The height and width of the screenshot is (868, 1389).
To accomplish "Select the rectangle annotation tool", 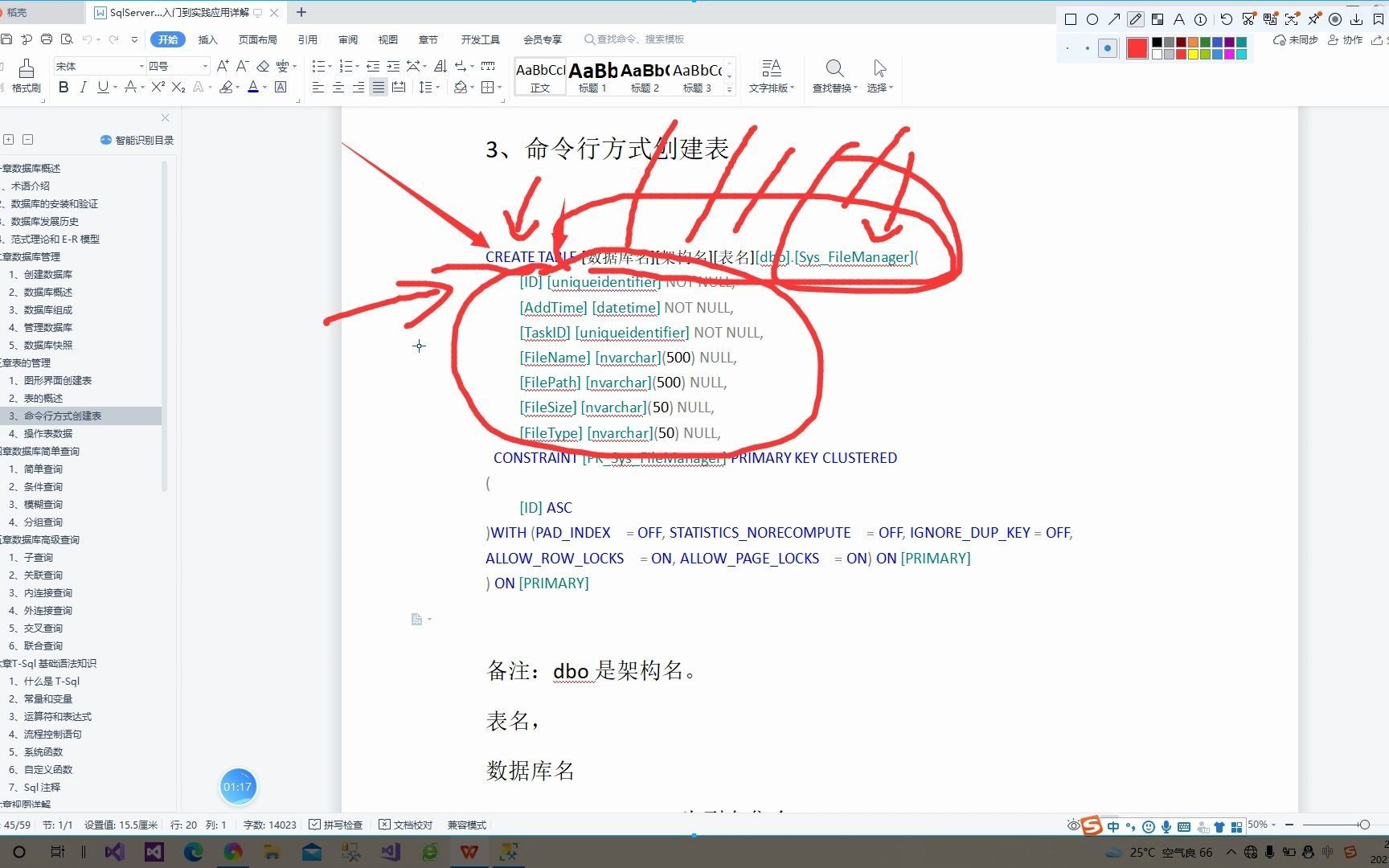I will click(1070, 19).
